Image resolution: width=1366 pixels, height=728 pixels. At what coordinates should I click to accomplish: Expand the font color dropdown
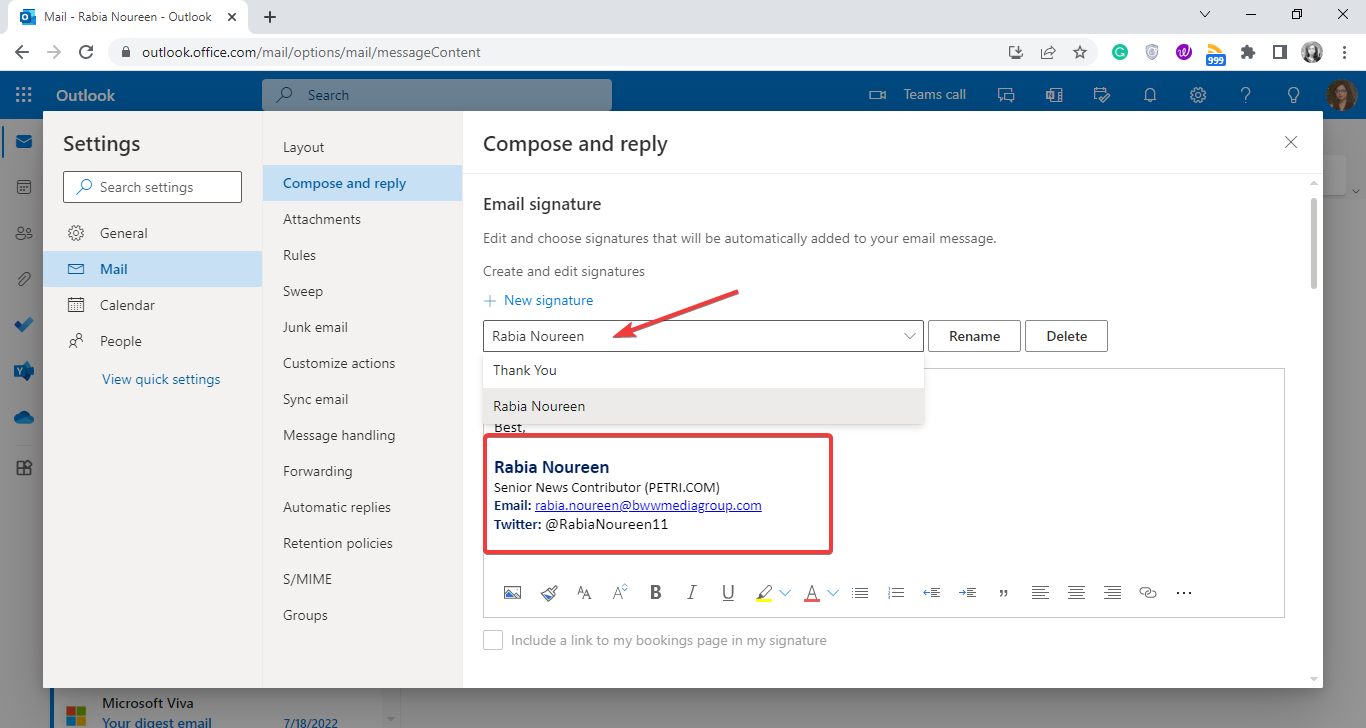[x=831, y=592]
